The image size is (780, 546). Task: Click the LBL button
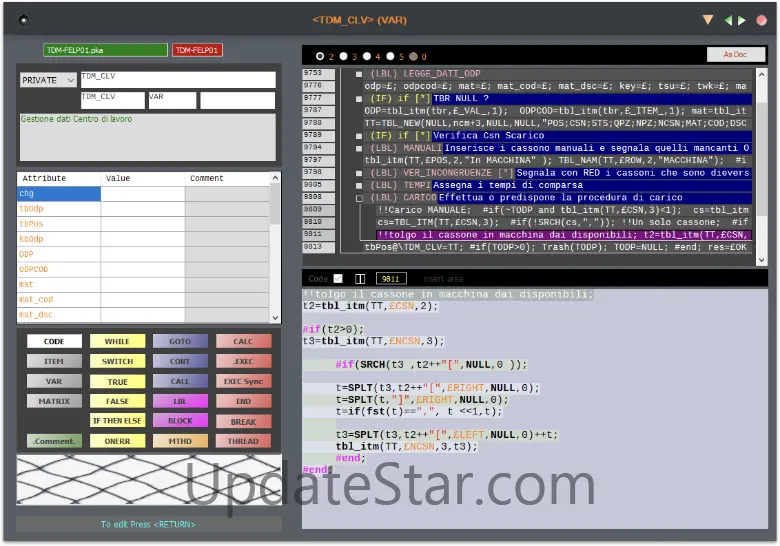(180, 401)
